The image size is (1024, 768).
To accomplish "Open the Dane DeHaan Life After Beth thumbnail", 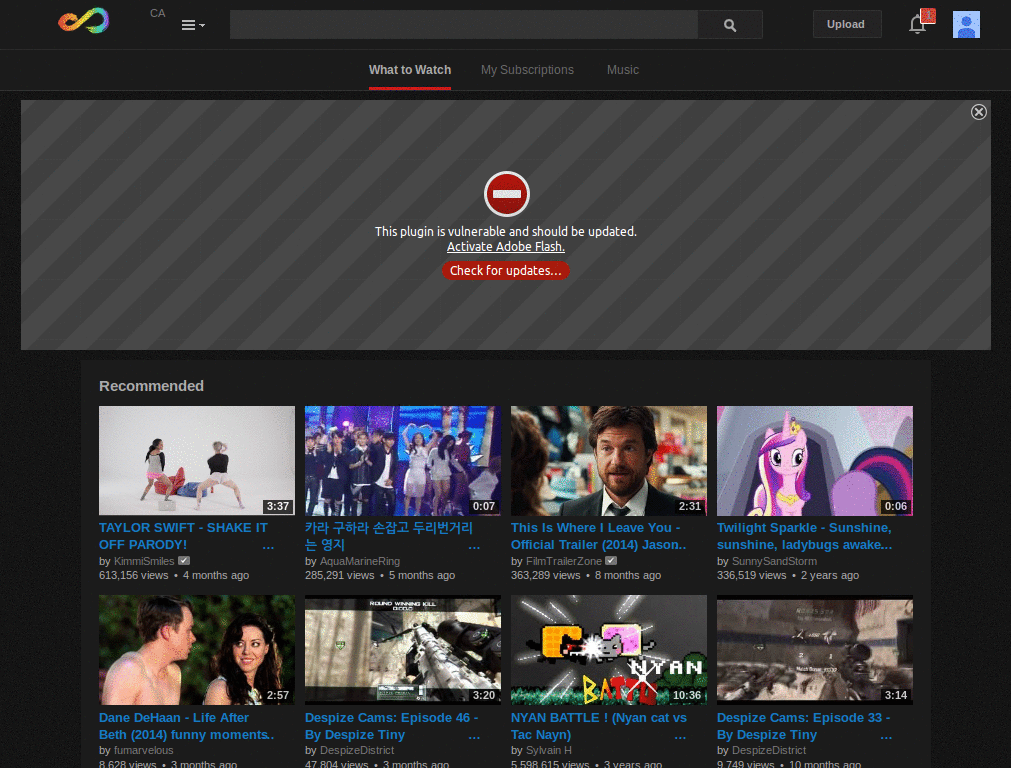I will coord(197,650).
